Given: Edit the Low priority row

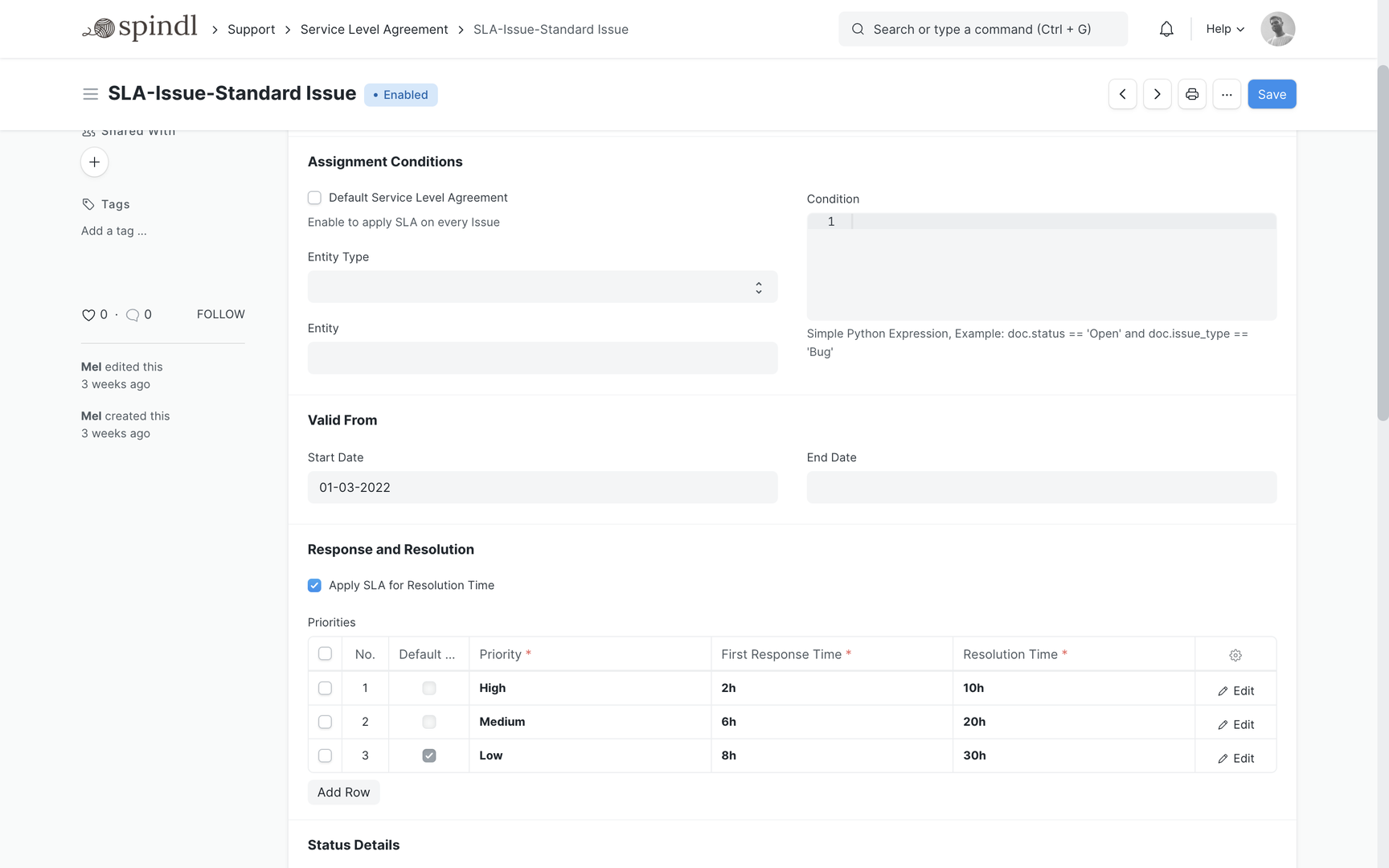Looking at the screenshot, I should coord(1235,758).
